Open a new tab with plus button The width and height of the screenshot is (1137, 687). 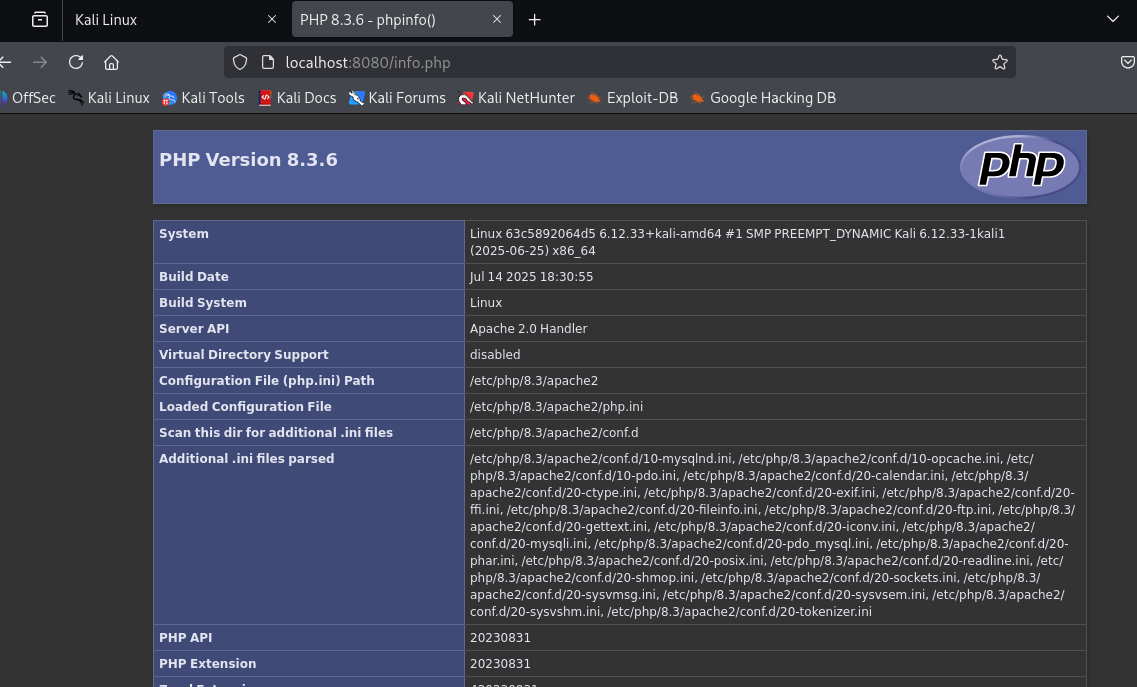coord(534,20)
